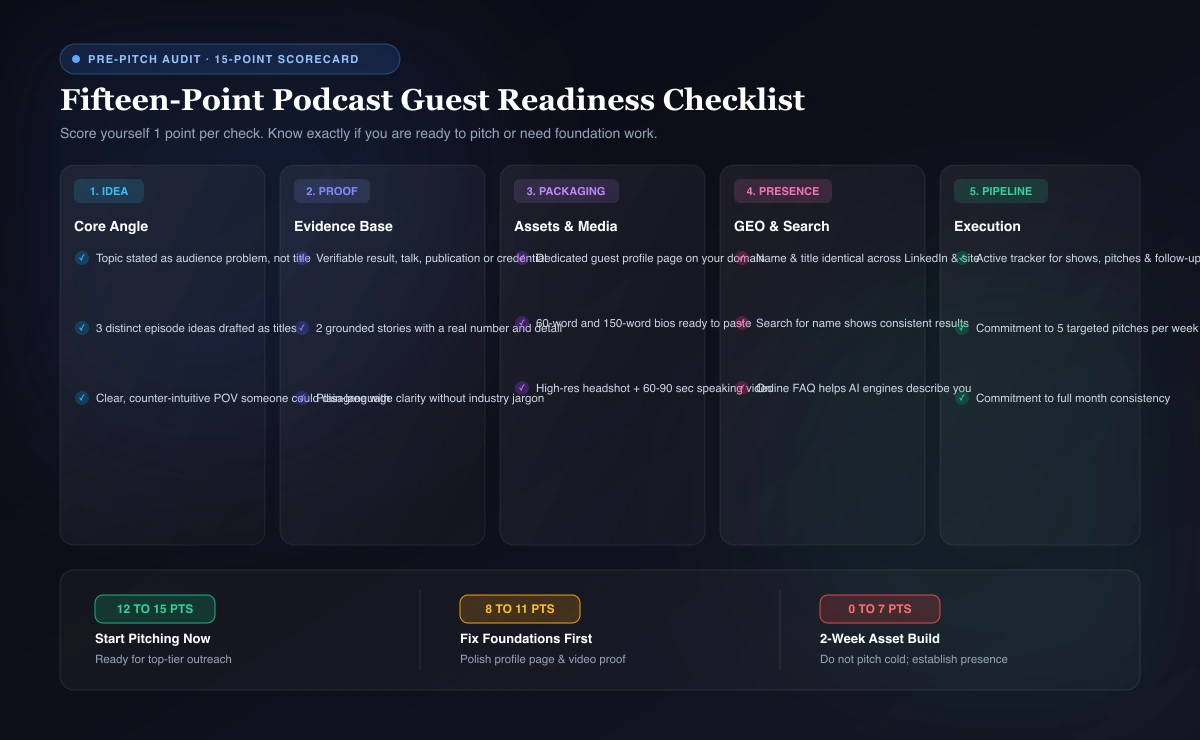Click the 'Core Angle' heading
The image size is (1200, 740).
111,226
